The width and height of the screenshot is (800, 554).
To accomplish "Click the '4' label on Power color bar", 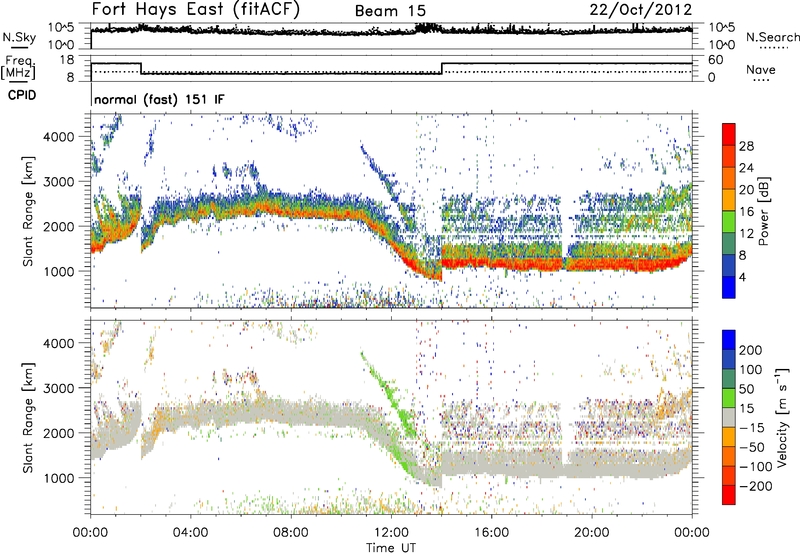I will click(742, 277).
